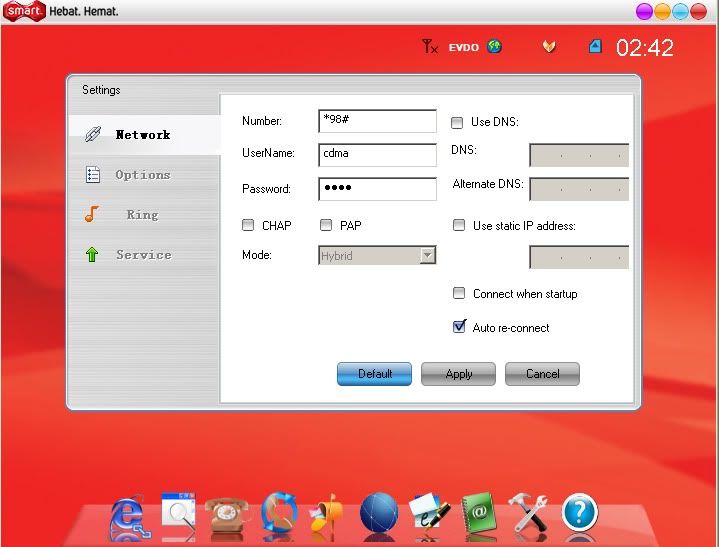The image size is (719, 547).
Task: Click the music note icon beside Ring
Action: [x=92, y=214]
